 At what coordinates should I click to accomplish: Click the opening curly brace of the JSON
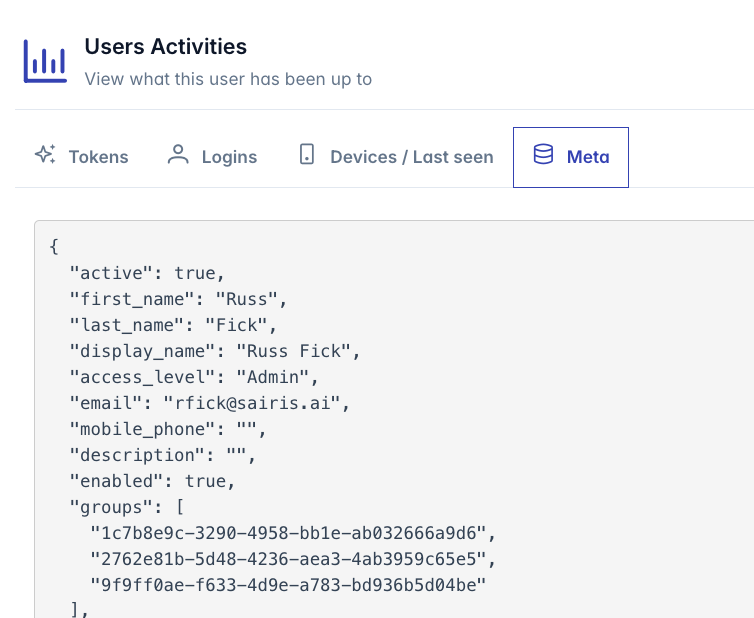click(54, 247)
